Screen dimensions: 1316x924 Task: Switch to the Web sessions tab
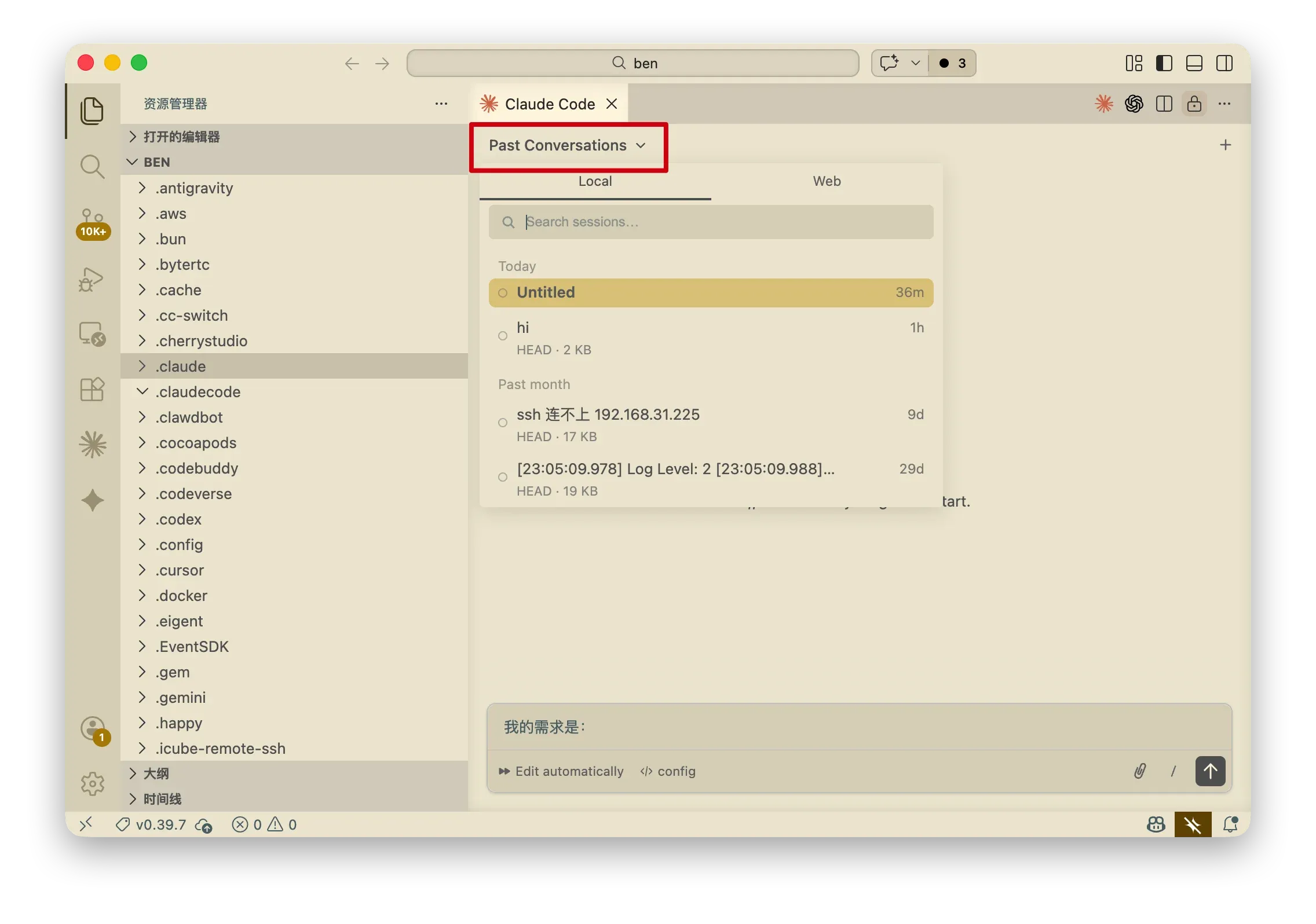click(827, 182)
